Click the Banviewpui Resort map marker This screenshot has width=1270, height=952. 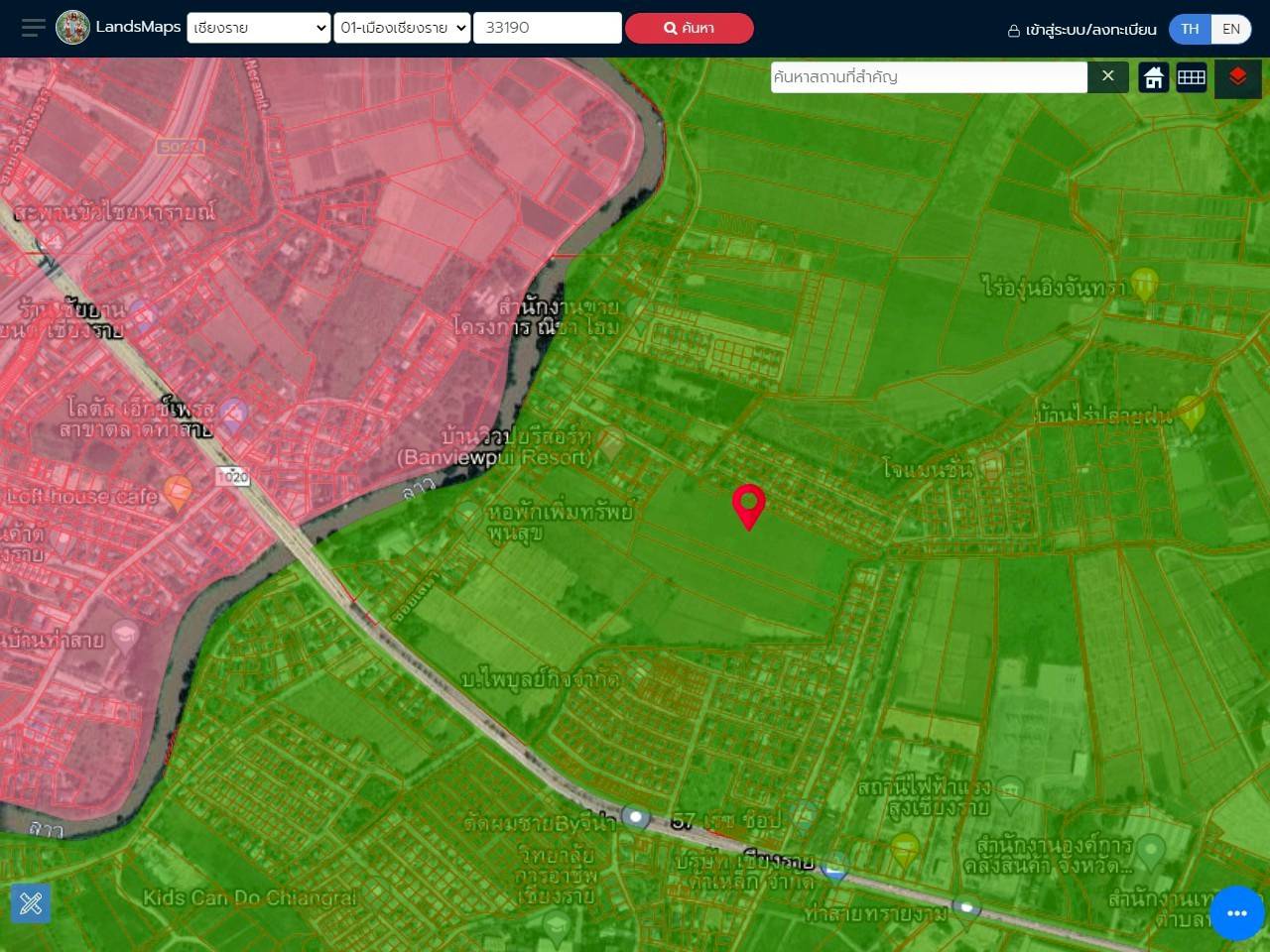610,443
